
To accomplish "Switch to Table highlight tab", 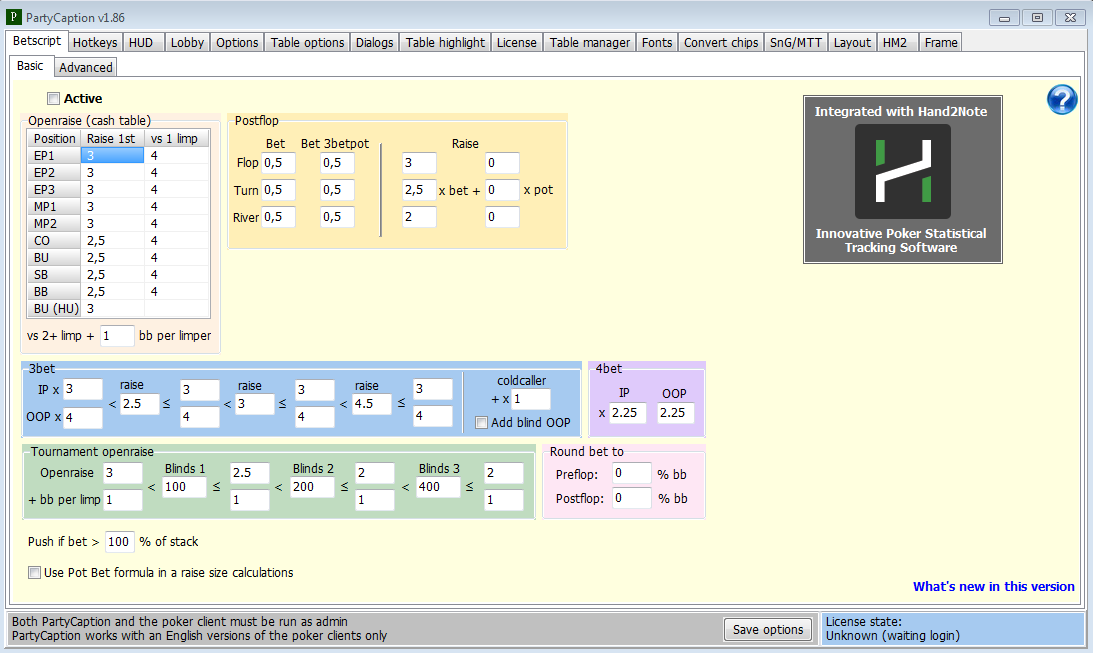I will (x=445, y=43).
